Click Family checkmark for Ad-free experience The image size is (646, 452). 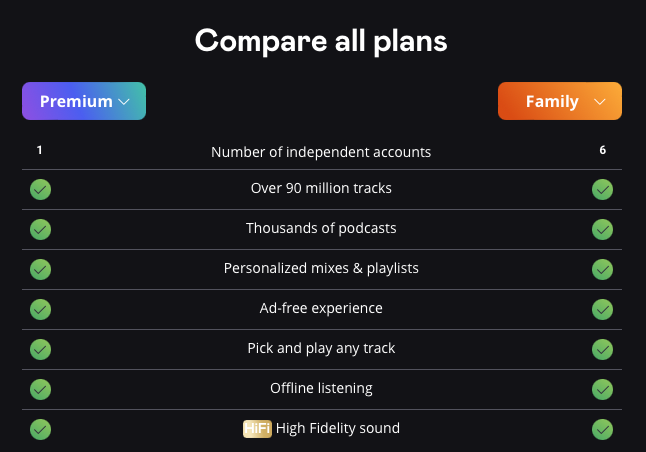pyautogui.click(x=602, y=309)
